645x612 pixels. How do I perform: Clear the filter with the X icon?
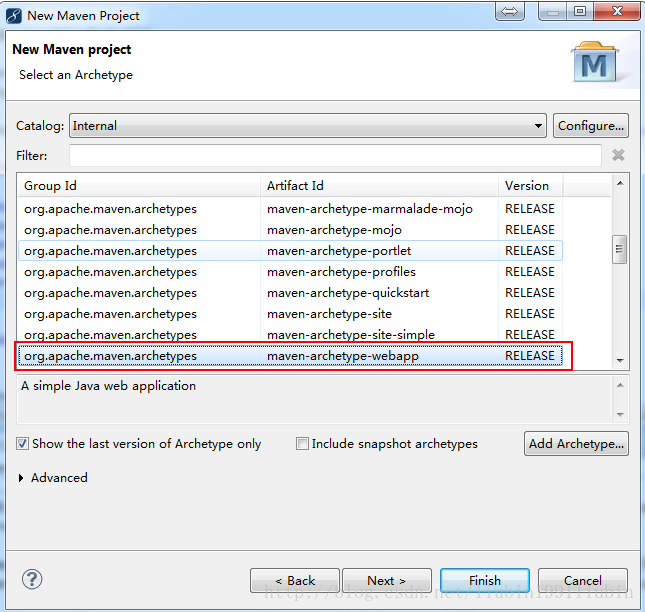pos(618,155)
